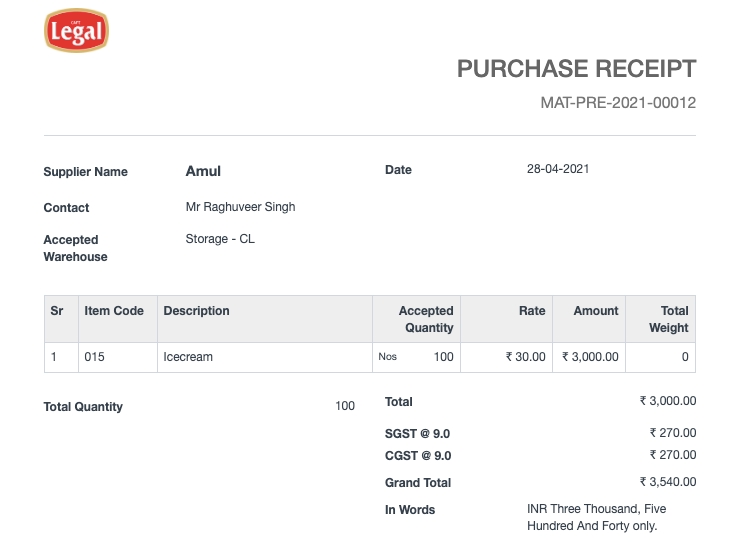Screen dimensions: 745x545
Task: Select the date 28-04-2021
Action: (557, 169)
